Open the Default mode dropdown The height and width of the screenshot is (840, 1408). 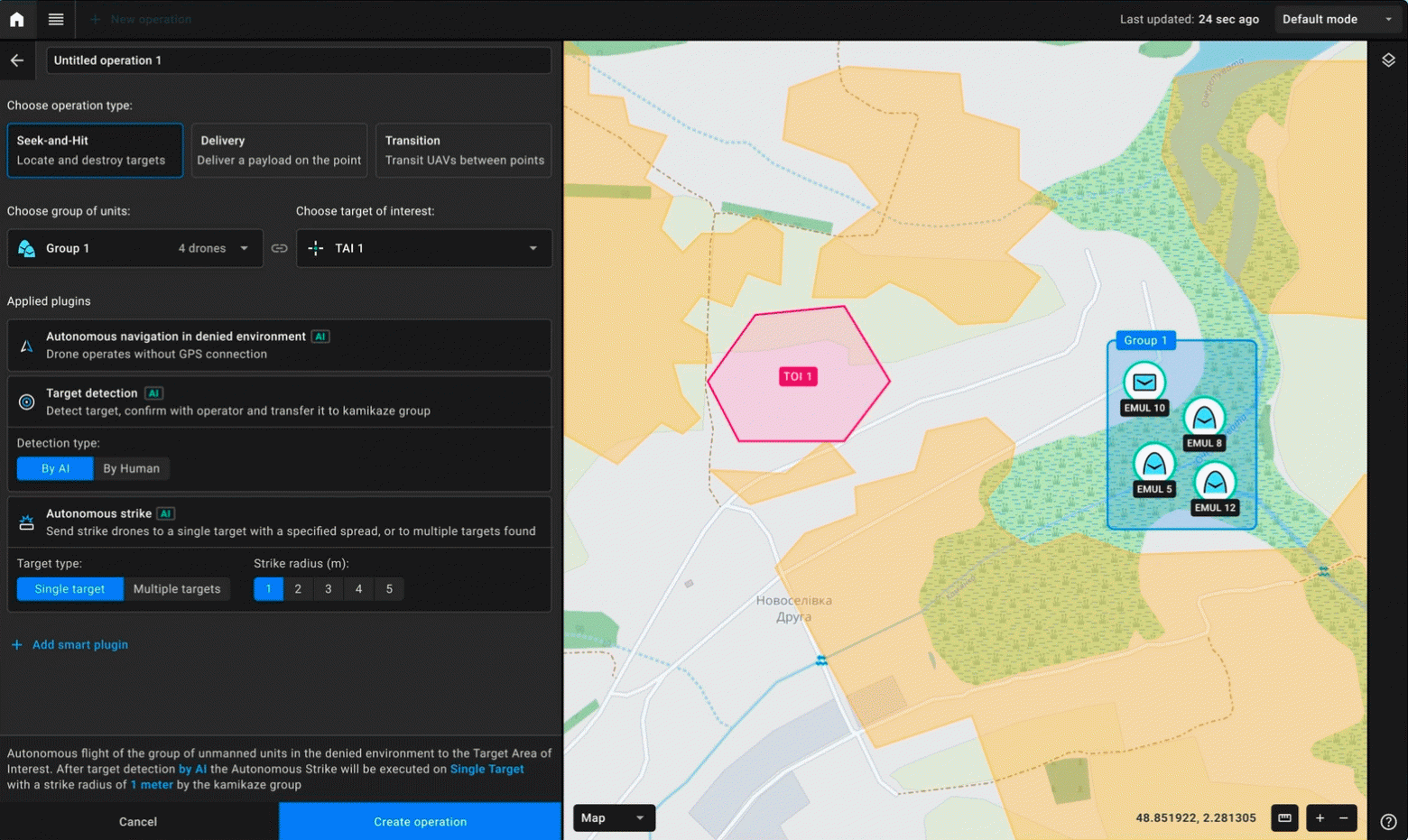click(1338, 19)
